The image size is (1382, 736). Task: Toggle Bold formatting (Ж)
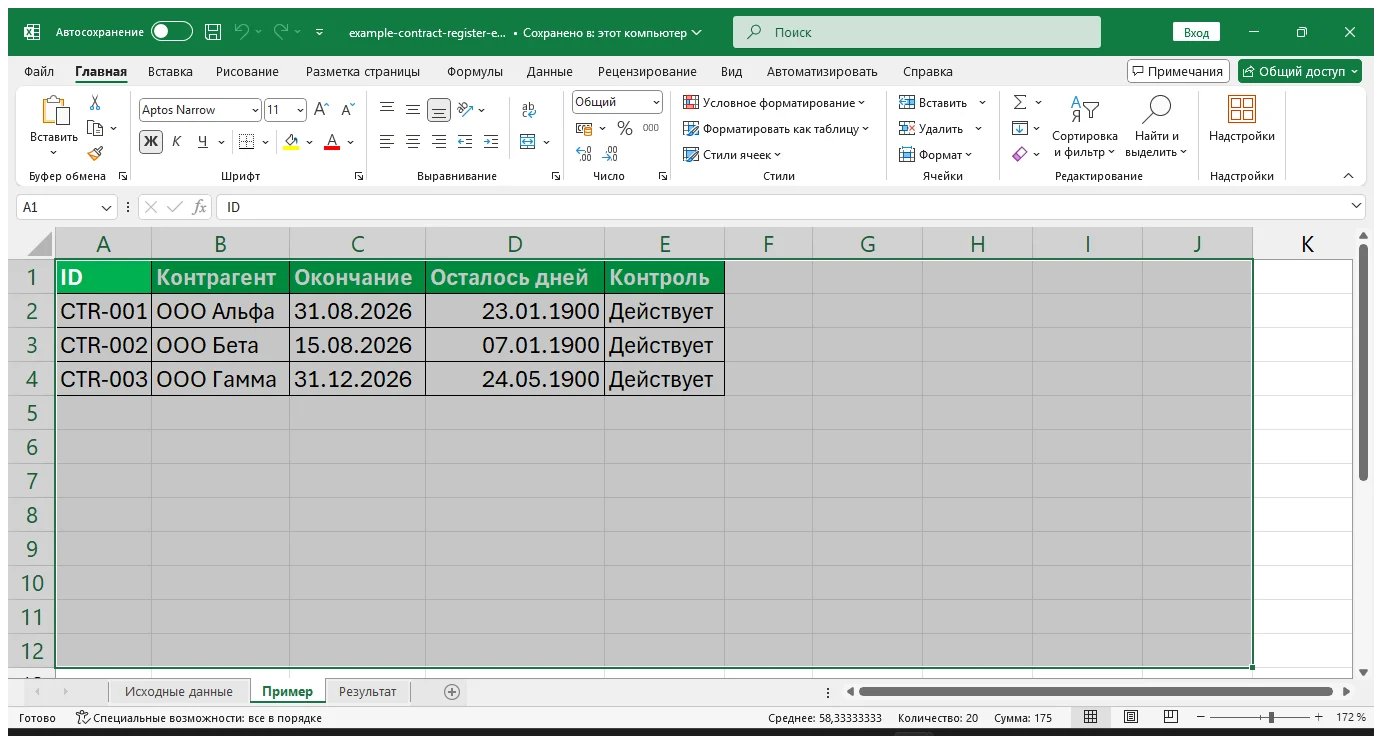coord(151,141)
